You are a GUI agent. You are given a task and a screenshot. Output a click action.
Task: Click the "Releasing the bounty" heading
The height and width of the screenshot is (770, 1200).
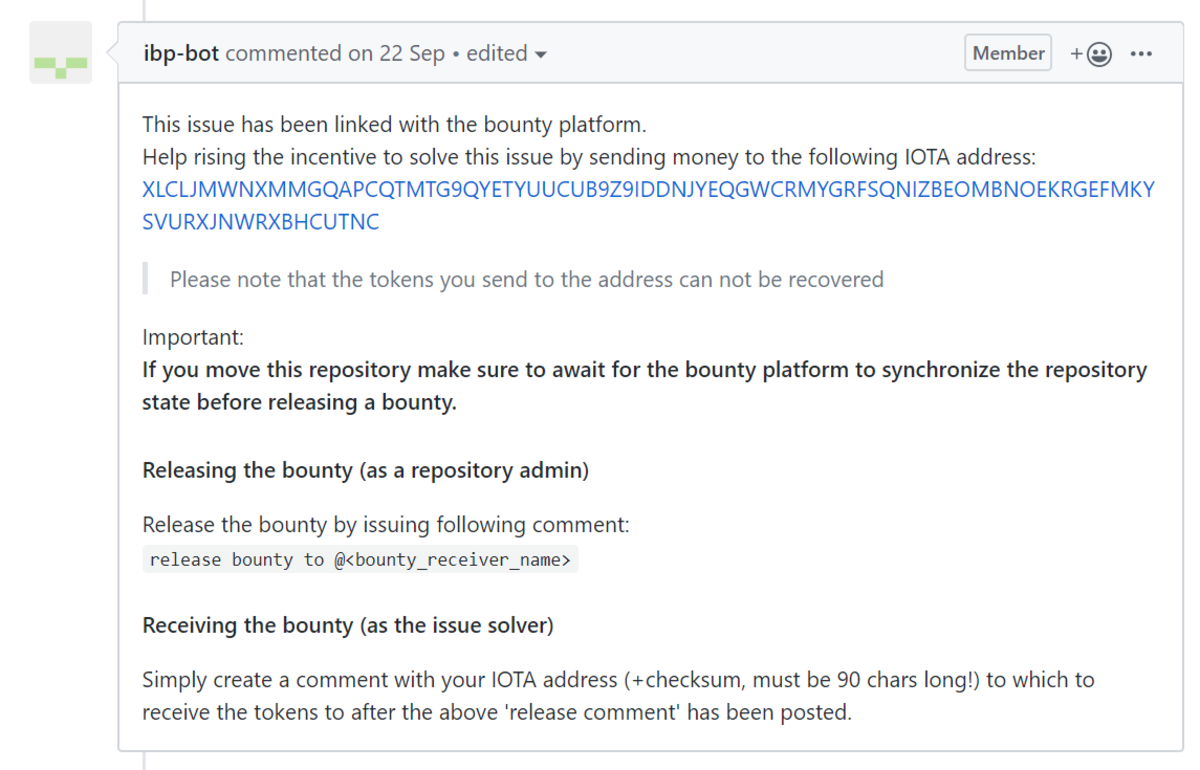(x=365, y=470)
